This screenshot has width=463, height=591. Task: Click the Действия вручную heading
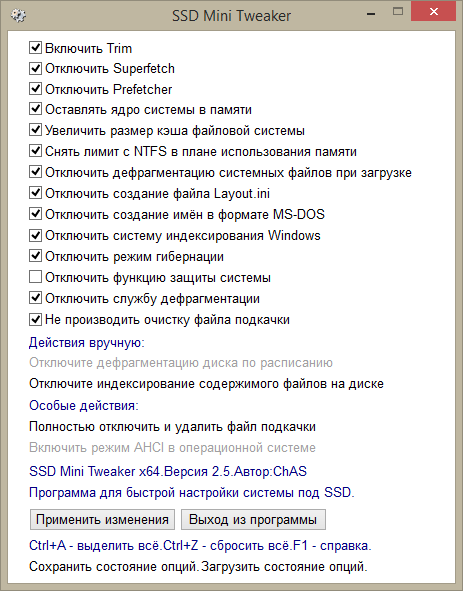coord(87,342)
